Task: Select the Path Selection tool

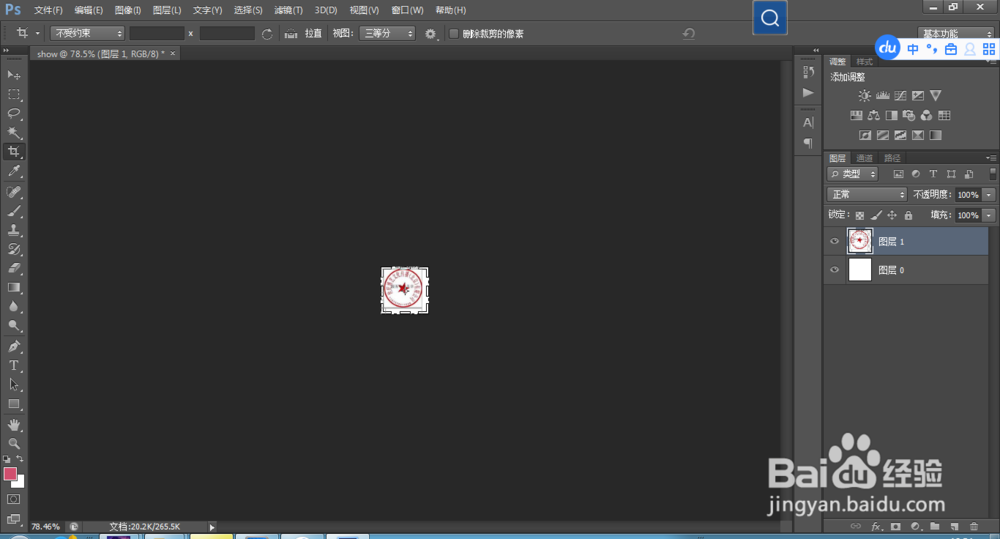Action: tap(13, 385)
